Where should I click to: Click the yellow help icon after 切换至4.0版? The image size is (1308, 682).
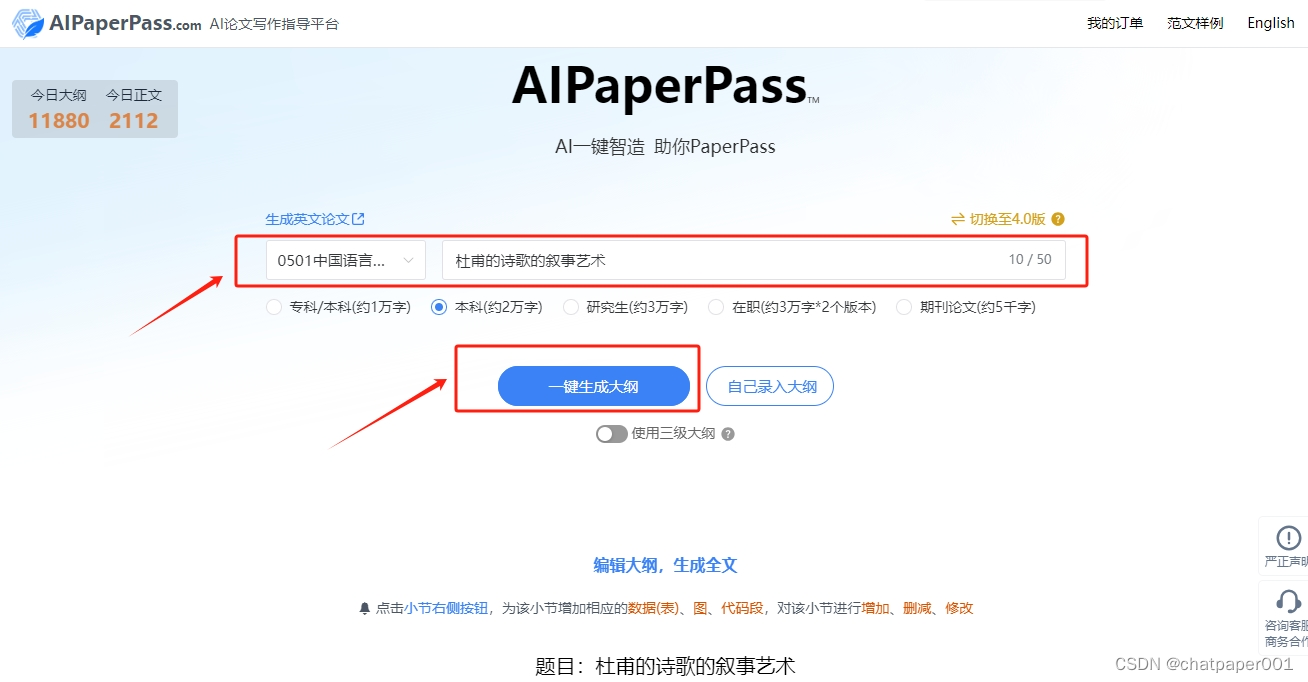click(x=1058, y=219)
